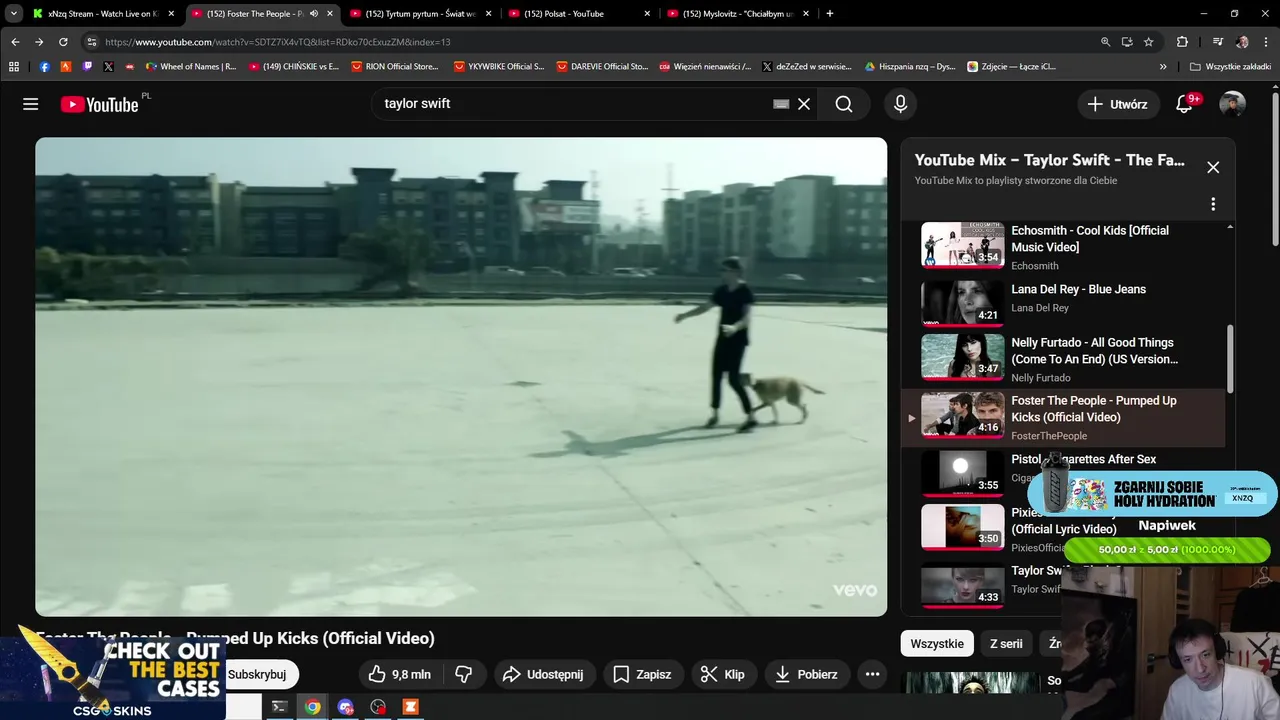Go back to previous page

pyautogui.click(x=15, y=42)
